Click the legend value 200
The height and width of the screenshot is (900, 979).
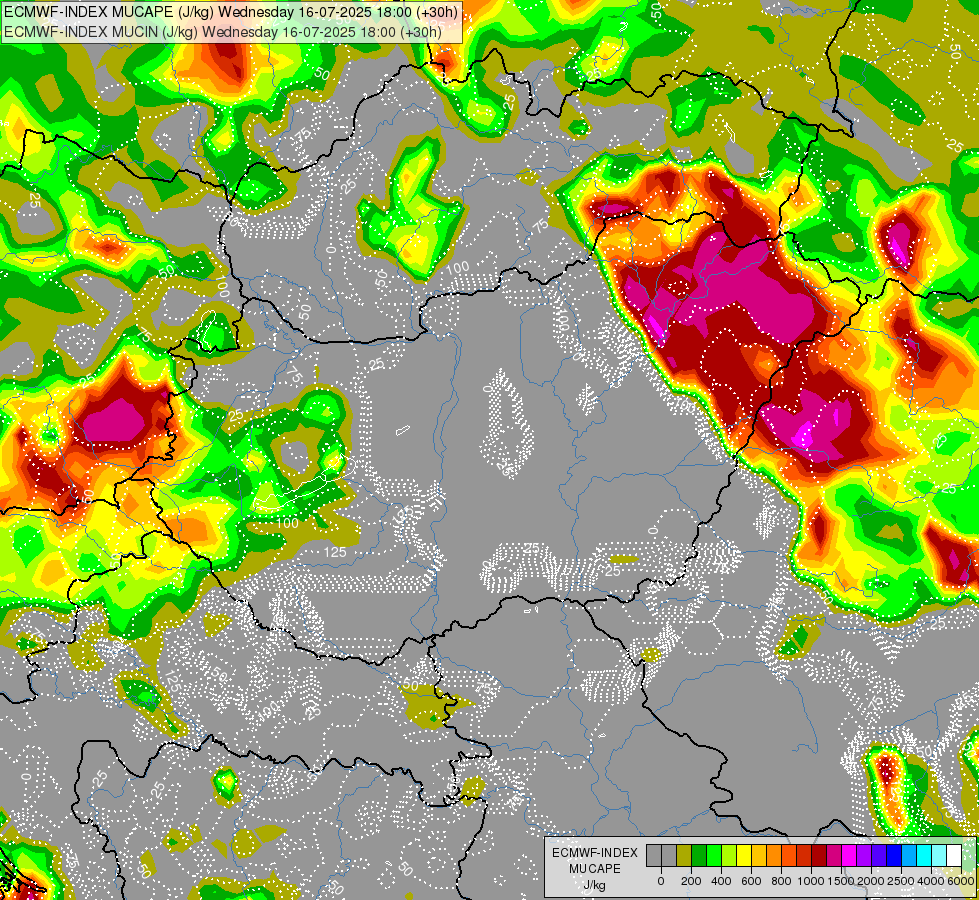point(691,881)
